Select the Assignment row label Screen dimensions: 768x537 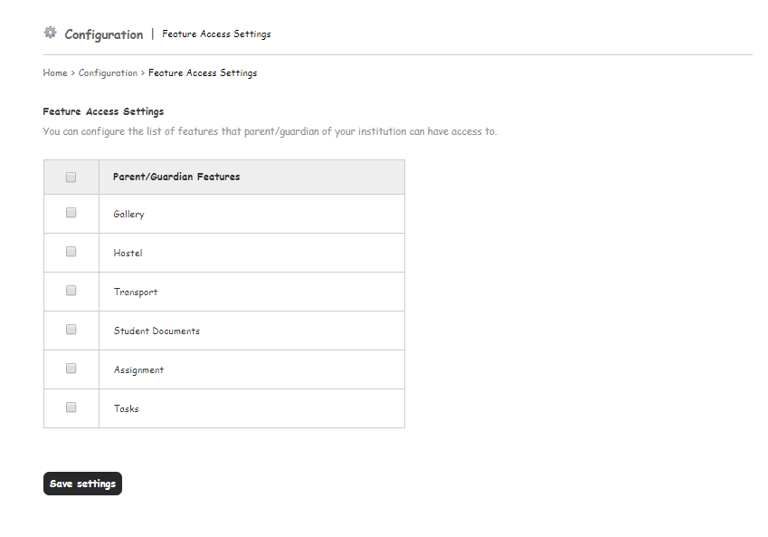139,370
